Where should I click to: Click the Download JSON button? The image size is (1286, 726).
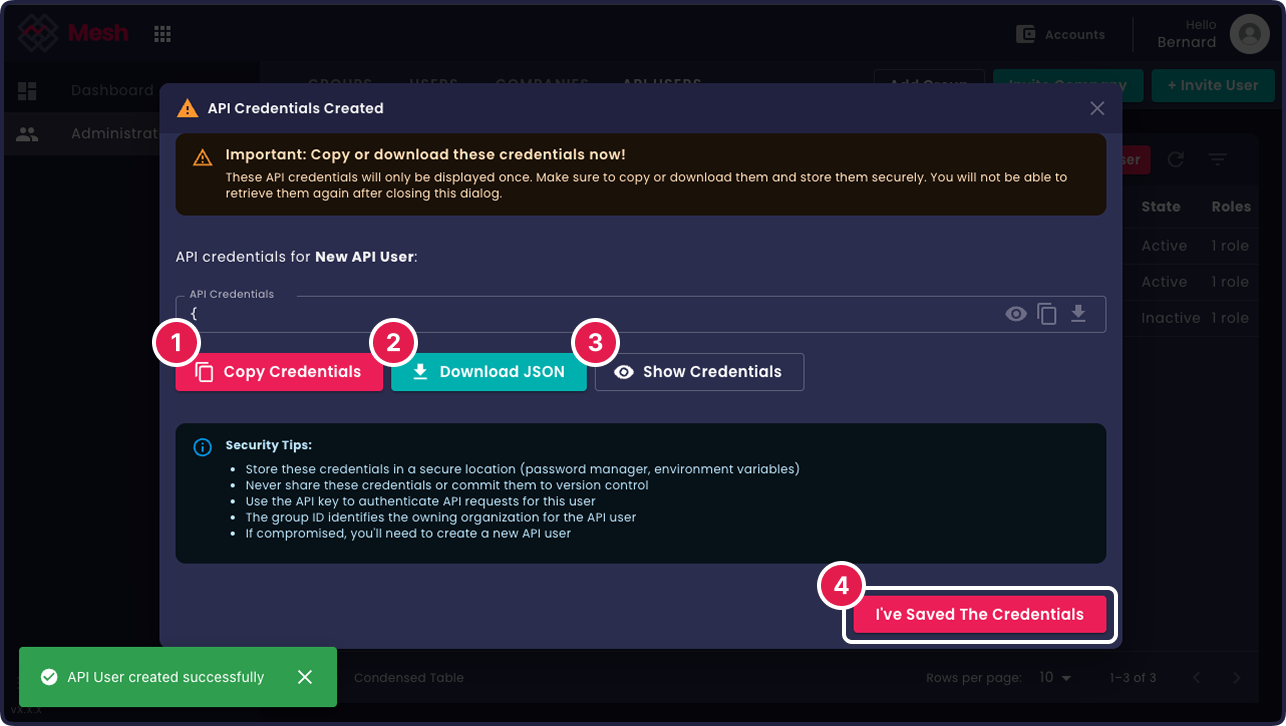[x=489, y=371]
